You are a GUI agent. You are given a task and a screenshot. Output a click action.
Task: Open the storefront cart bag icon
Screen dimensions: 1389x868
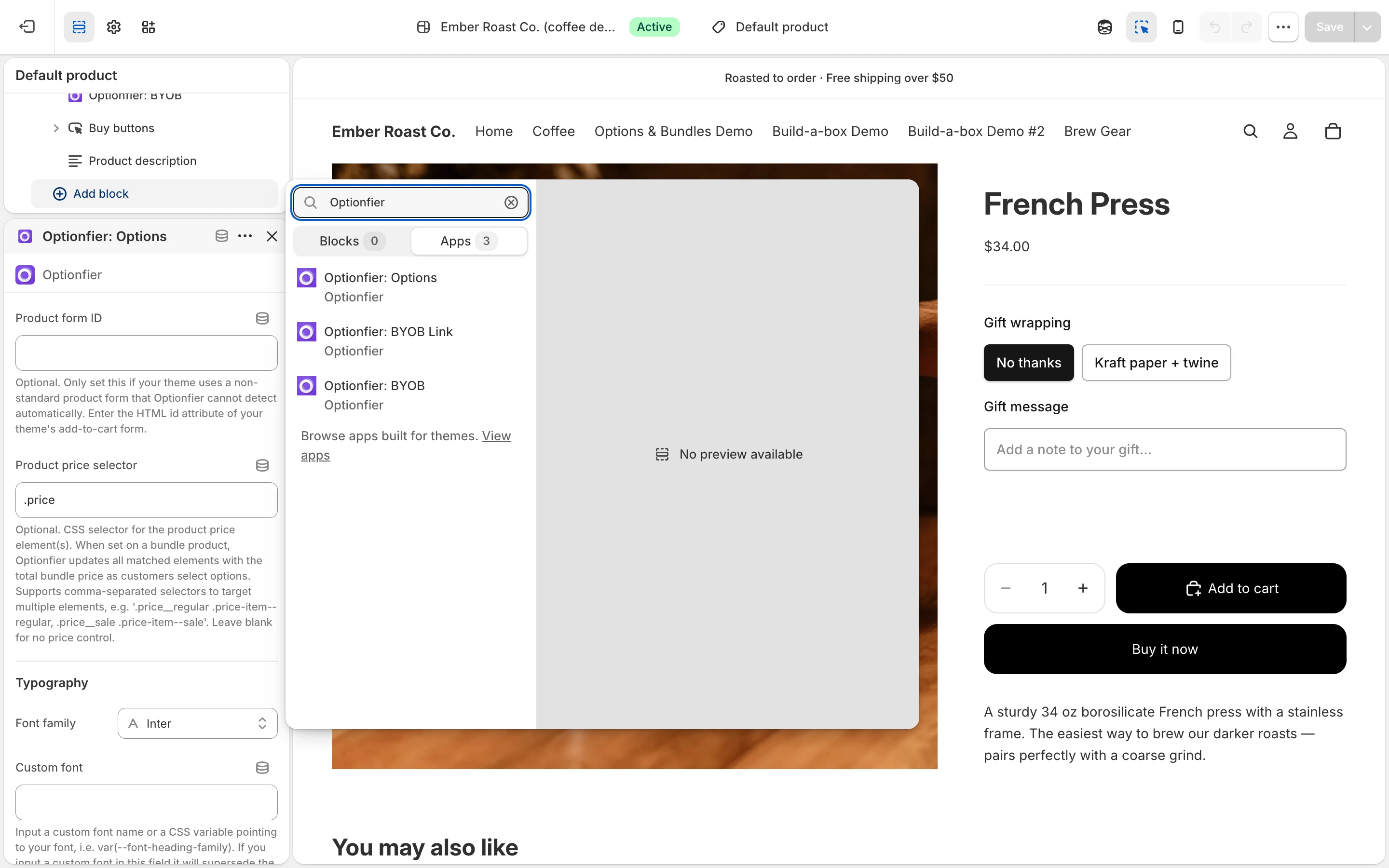point(1333,132)
